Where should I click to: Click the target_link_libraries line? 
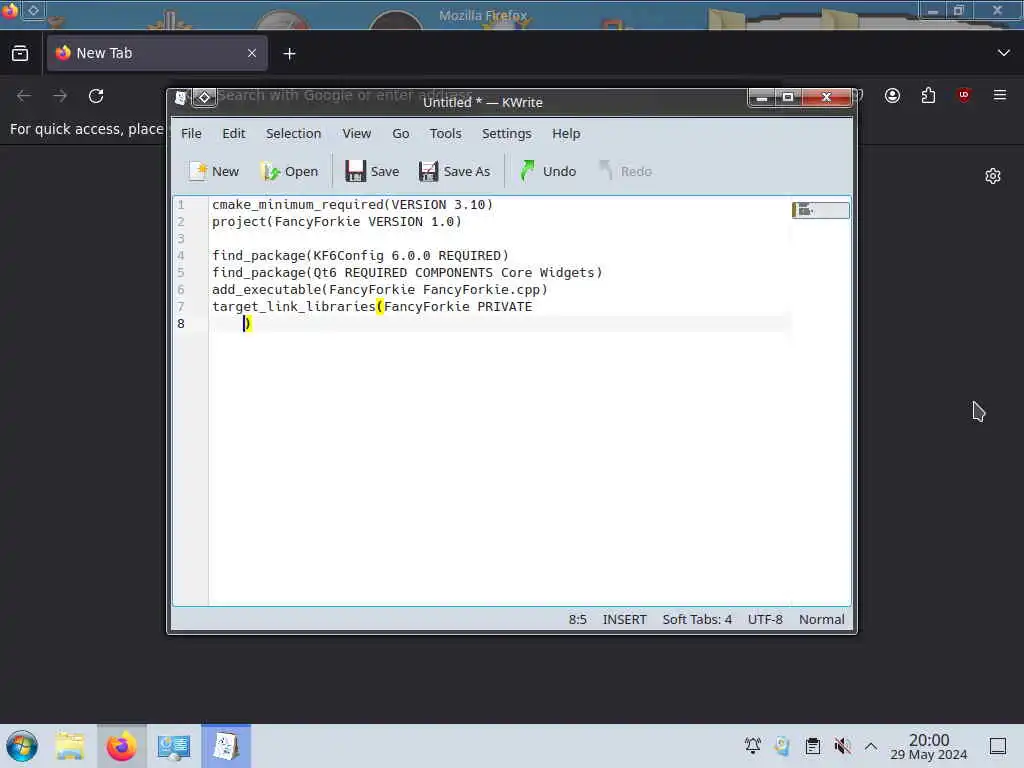(372, 306)
